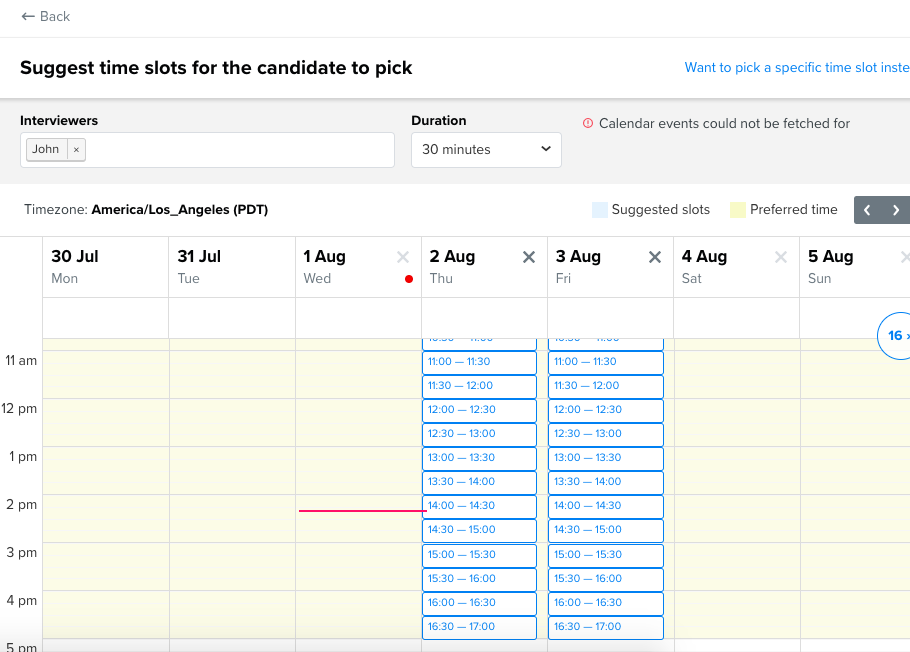Open the Duration dropdown
This screenshot has height=652, width=910.
(486, 150)
